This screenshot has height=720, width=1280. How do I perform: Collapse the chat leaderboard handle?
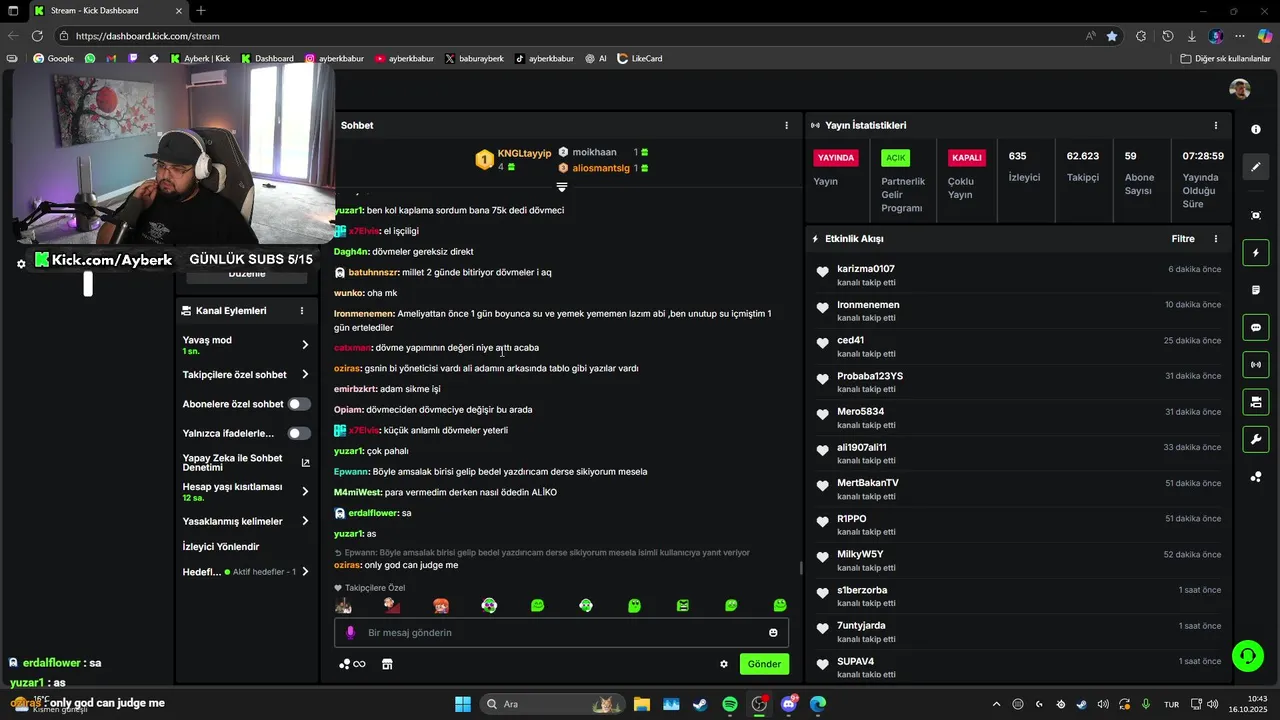pyautogui.click(x=562, y=187)
